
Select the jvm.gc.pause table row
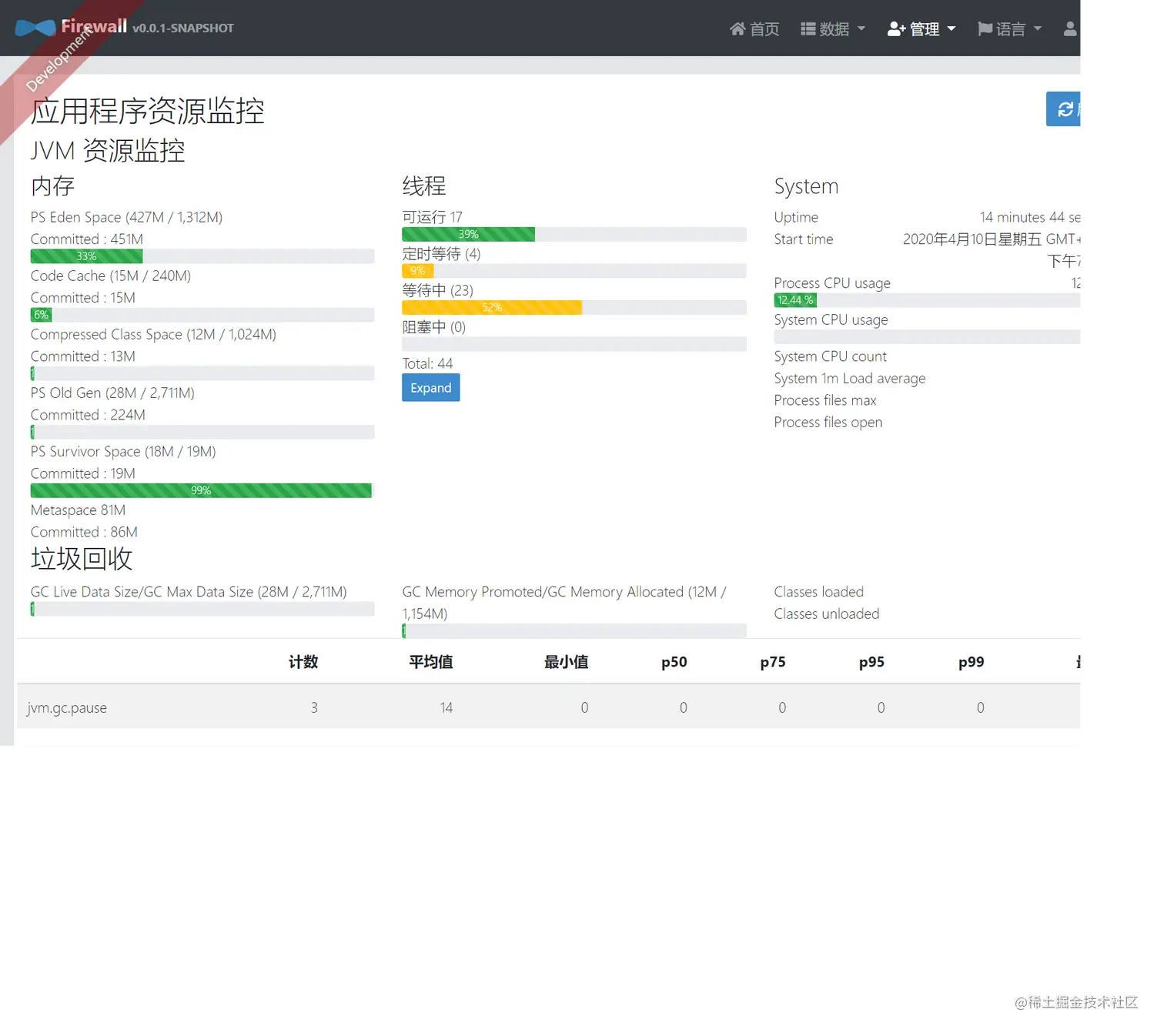pyautogui.click(x=548, y=707)
